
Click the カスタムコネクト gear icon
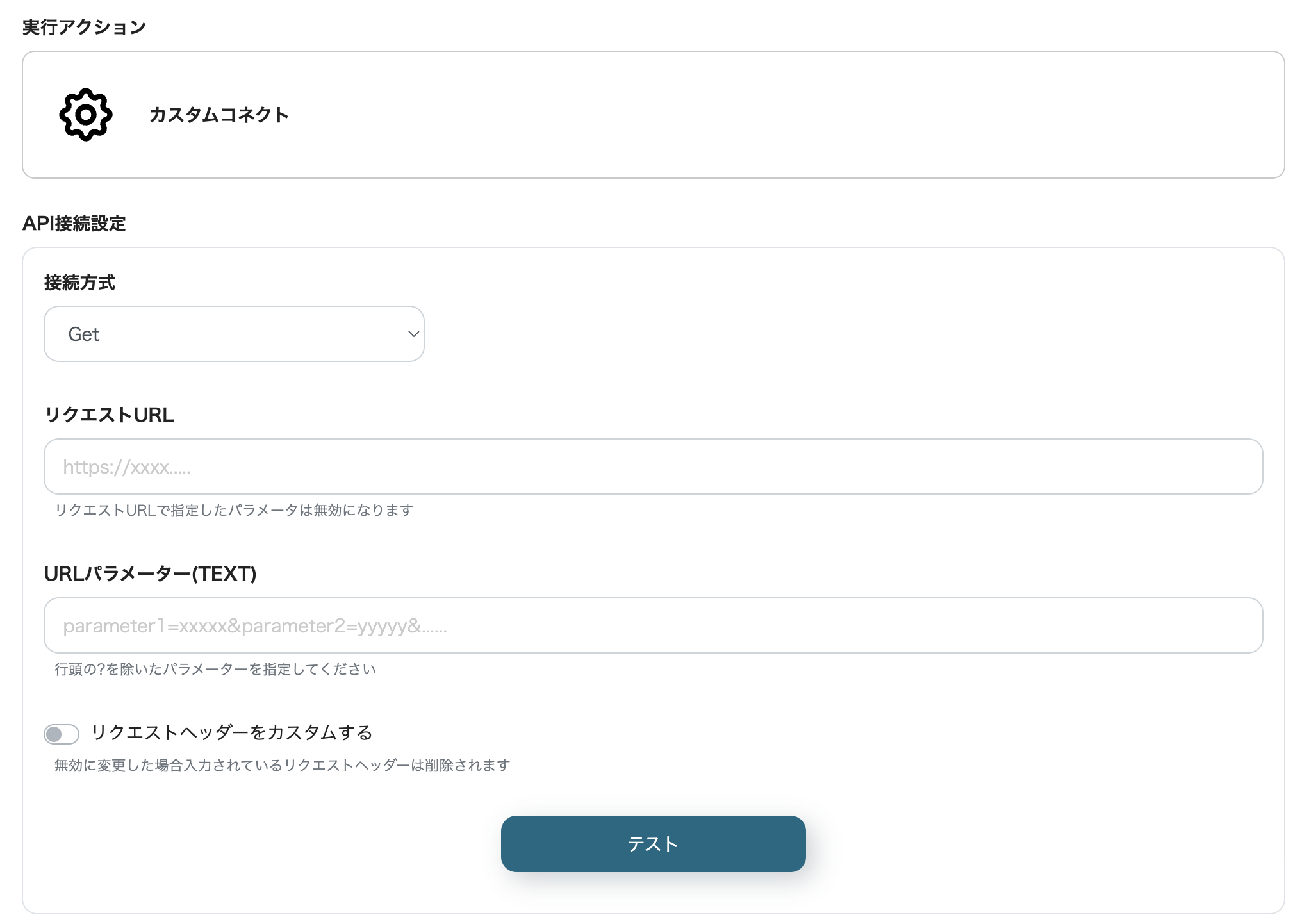[86, 115]
